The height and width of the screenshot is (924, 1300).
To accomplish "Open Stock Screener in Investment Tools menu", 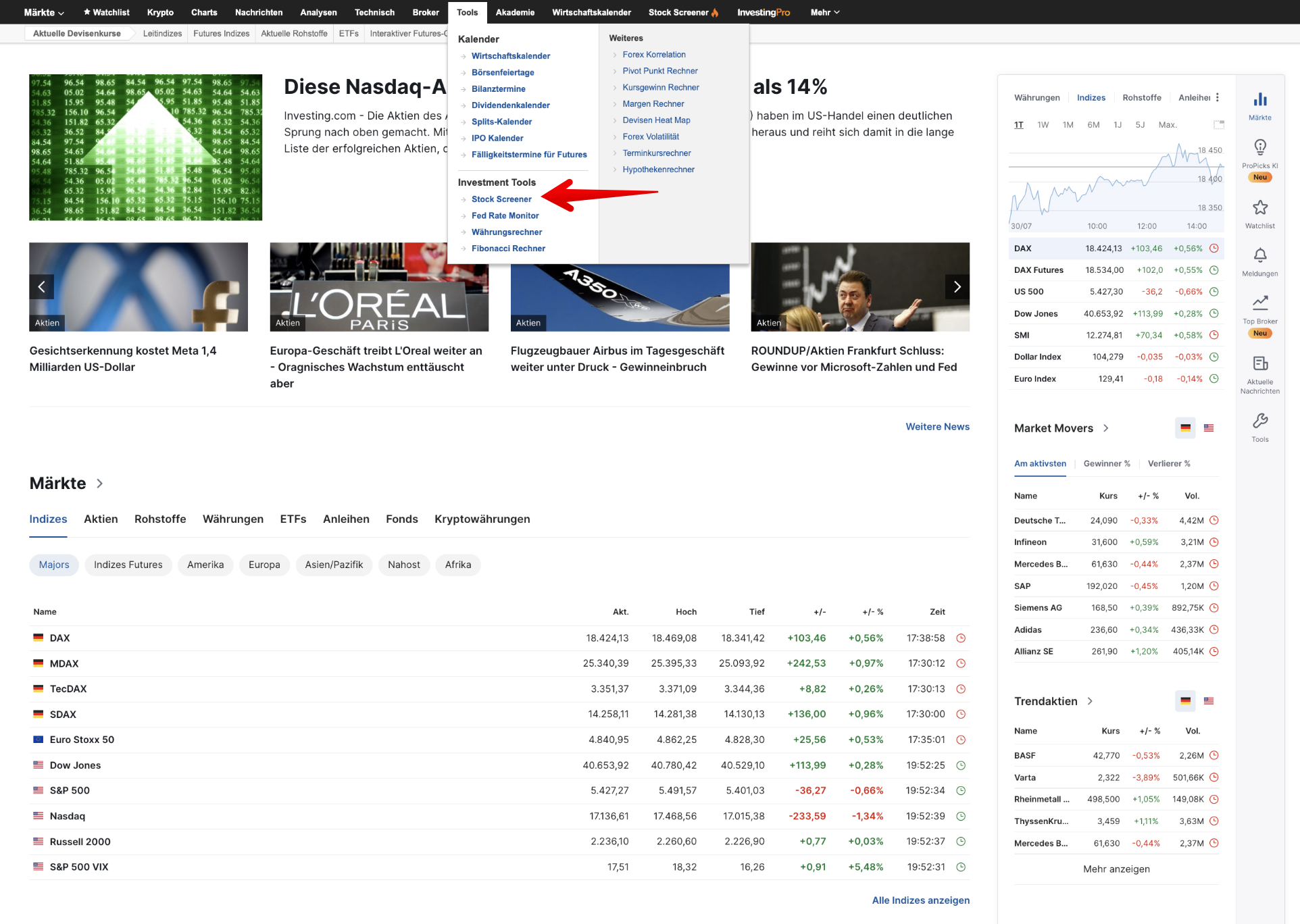I will pyautogui.click(x=501, y=199).
